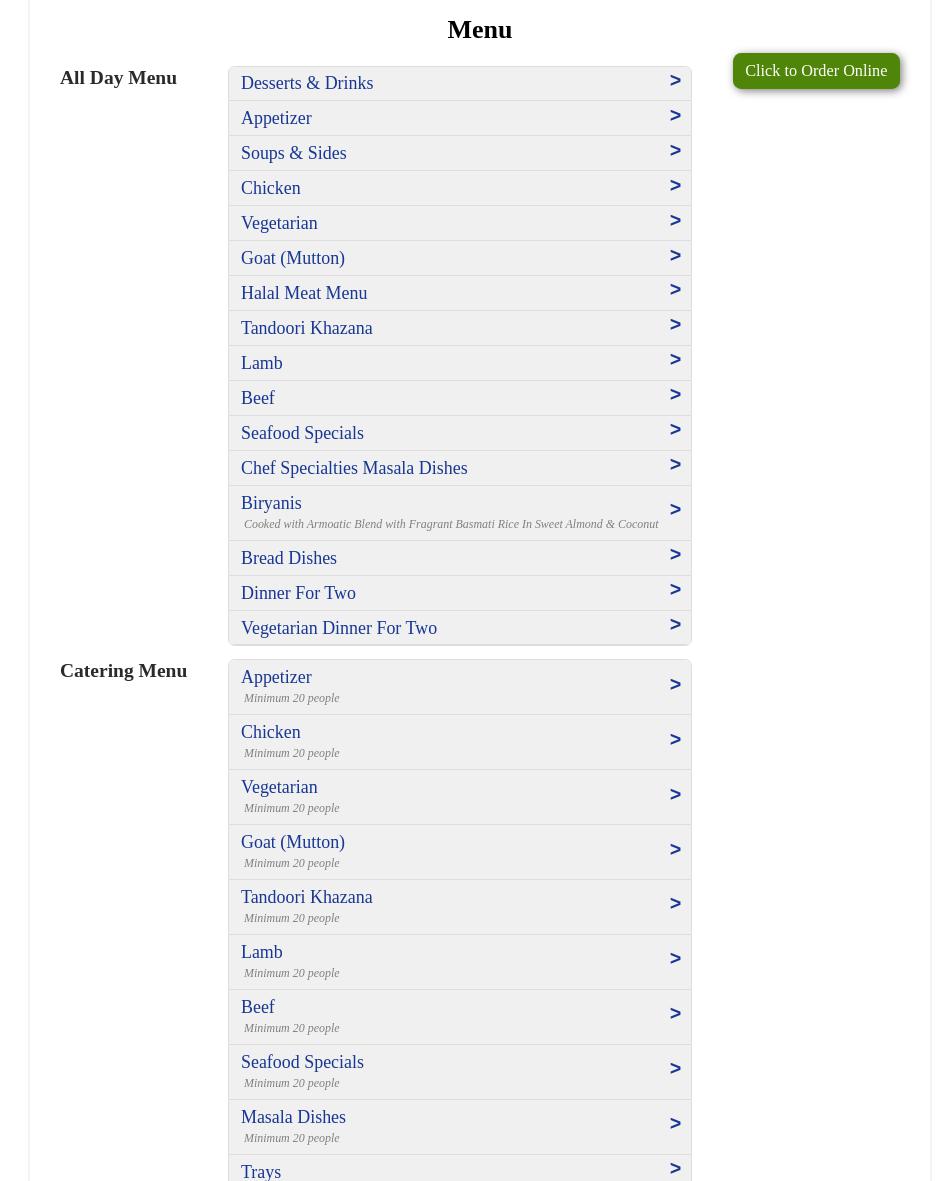Click the chevron for Catering Goat (Mutton)
This screenshot has height=1181, width=945.
675,850
